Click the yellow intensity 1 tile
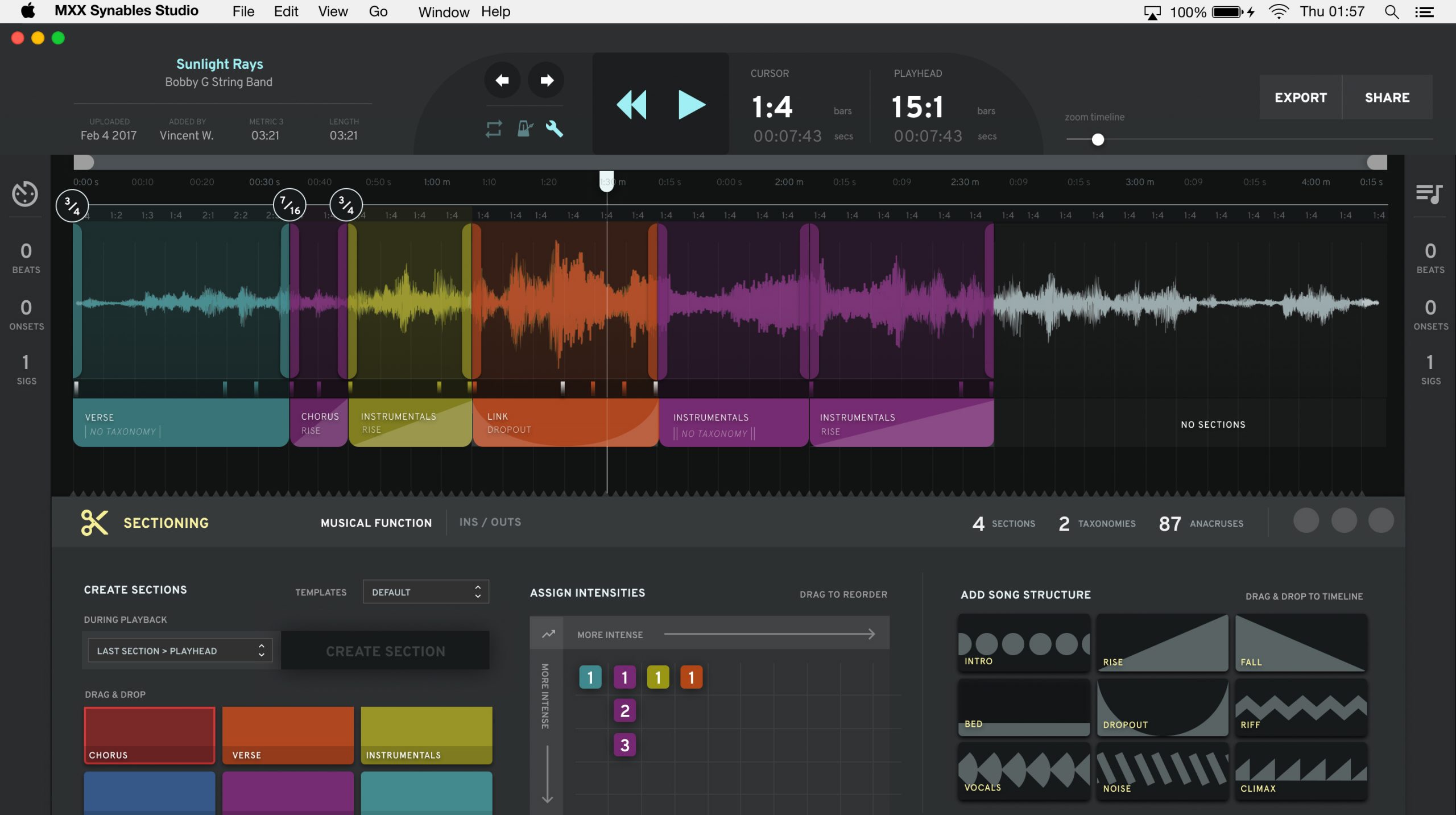This screenshot has height=815, width=1456. click(658, 677)
